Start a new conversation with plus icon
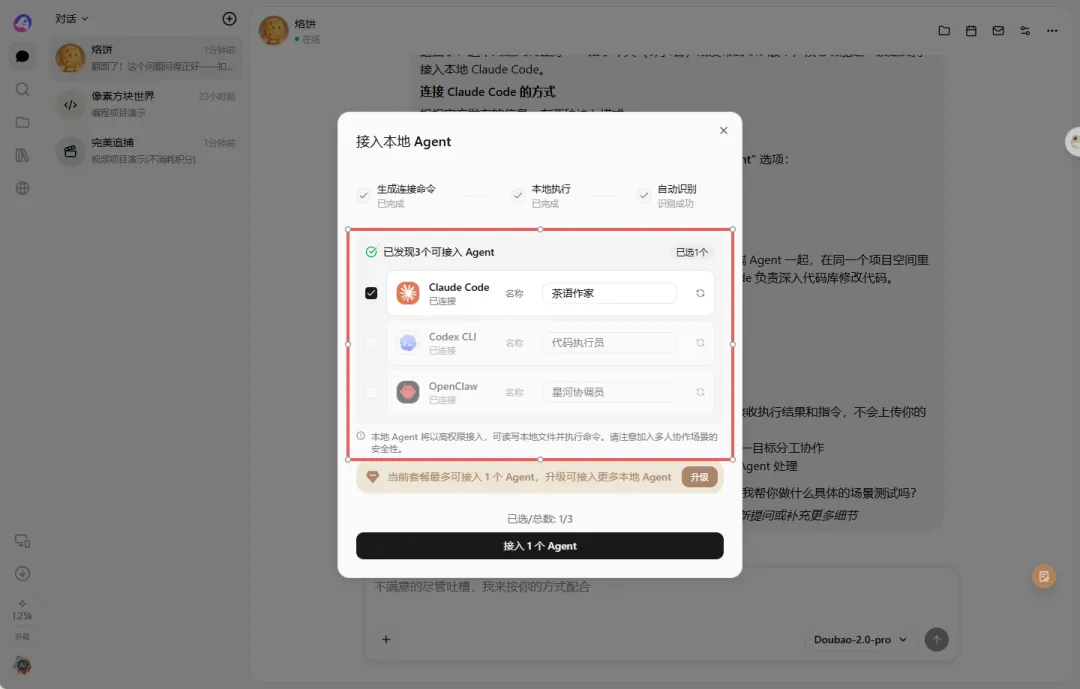 [229, 19]
